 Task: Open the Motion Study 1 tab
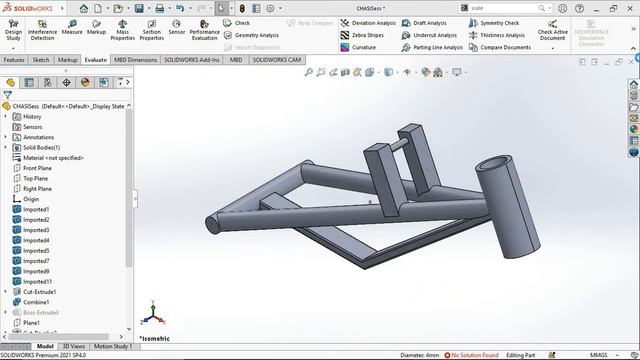[x=113, y=346]
